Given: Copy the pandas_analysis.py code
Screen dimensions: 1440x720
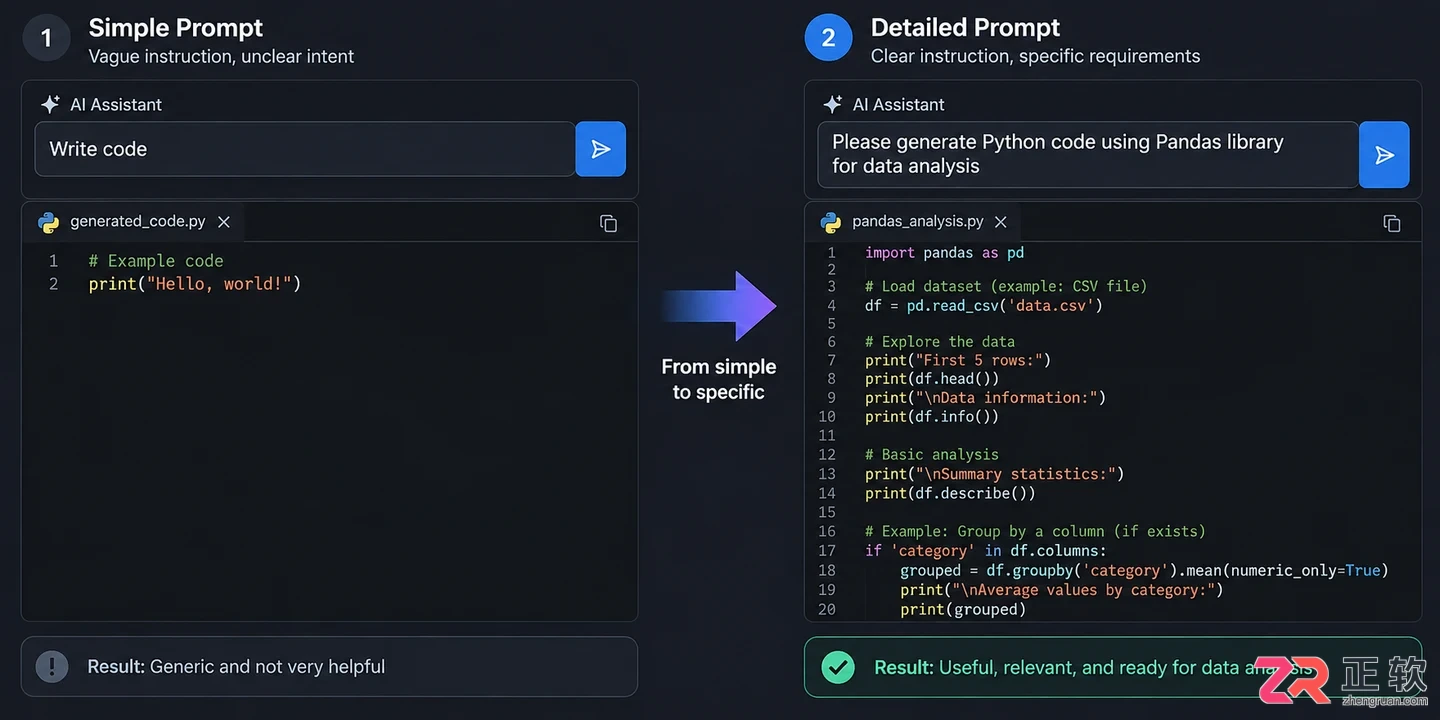Looking at the screenshot, I should tap(1391, 223).
